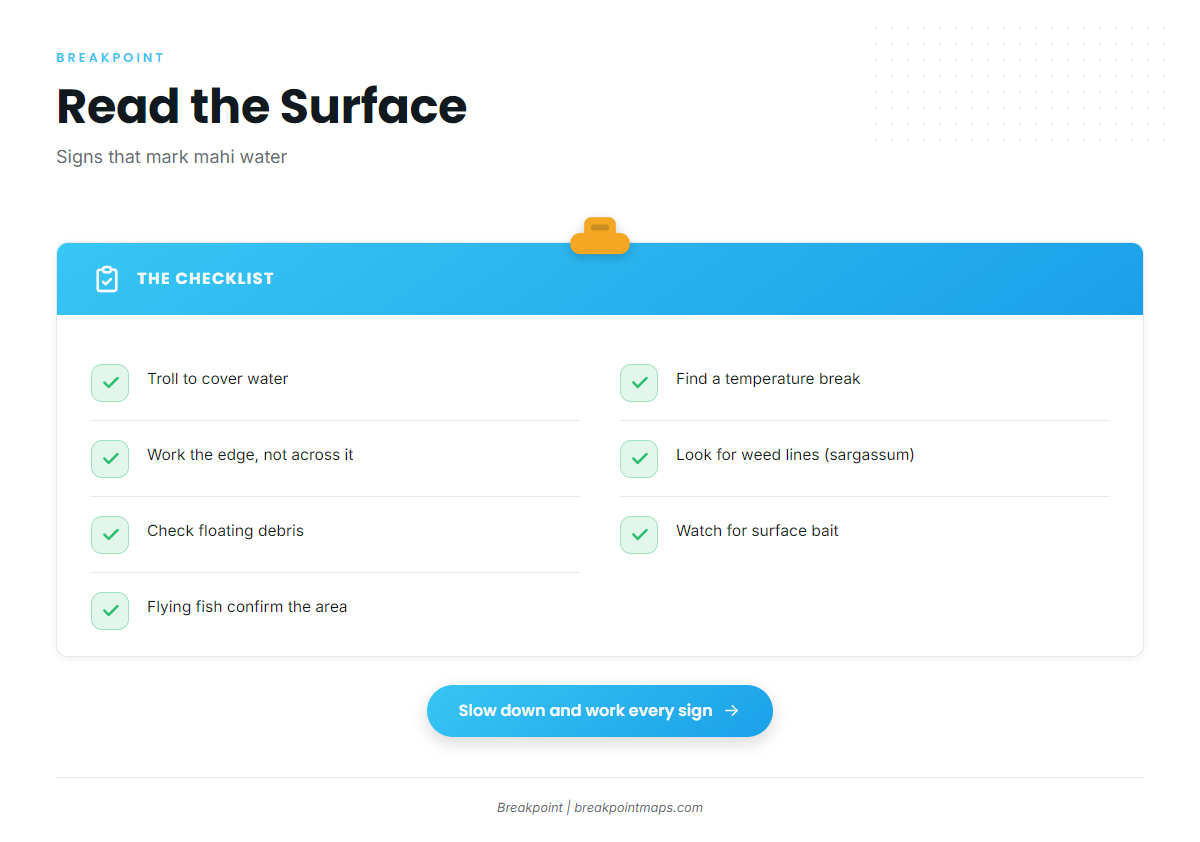
Task: Toggle the 'Look for weed lines' checkbox
Action: pos(639,459)
